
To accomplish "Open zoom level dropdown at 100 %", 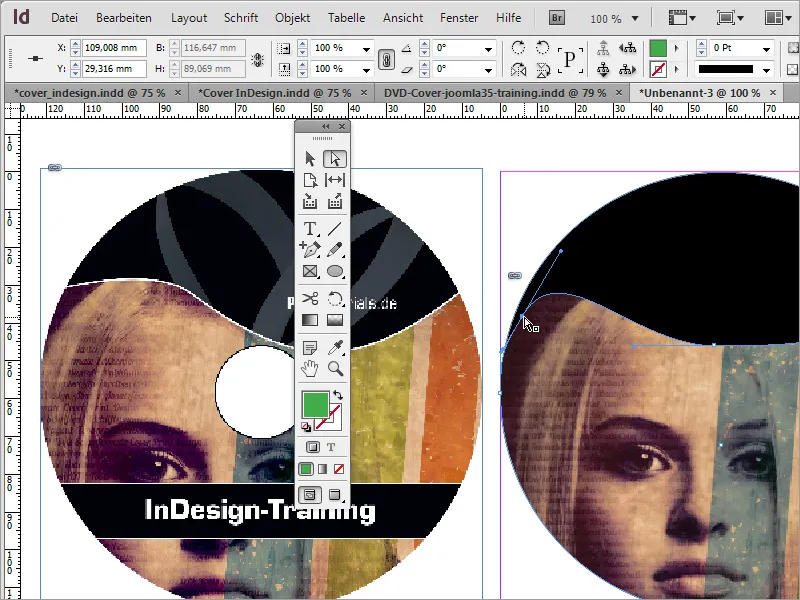I will (635, 18).
